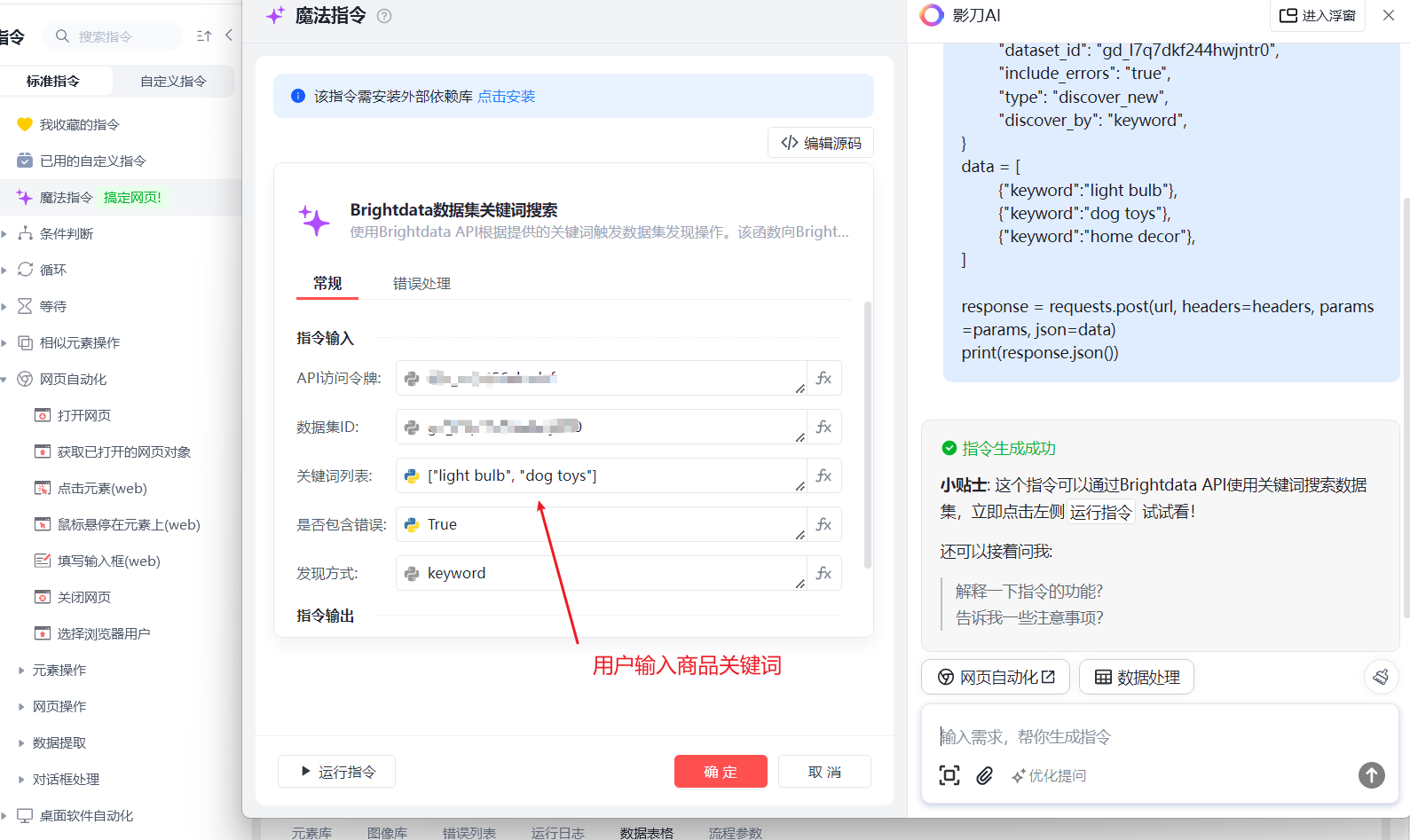The image size is (1410, 840).
Task: Switch to 标准指令 tab
Action: coord(53,81)
